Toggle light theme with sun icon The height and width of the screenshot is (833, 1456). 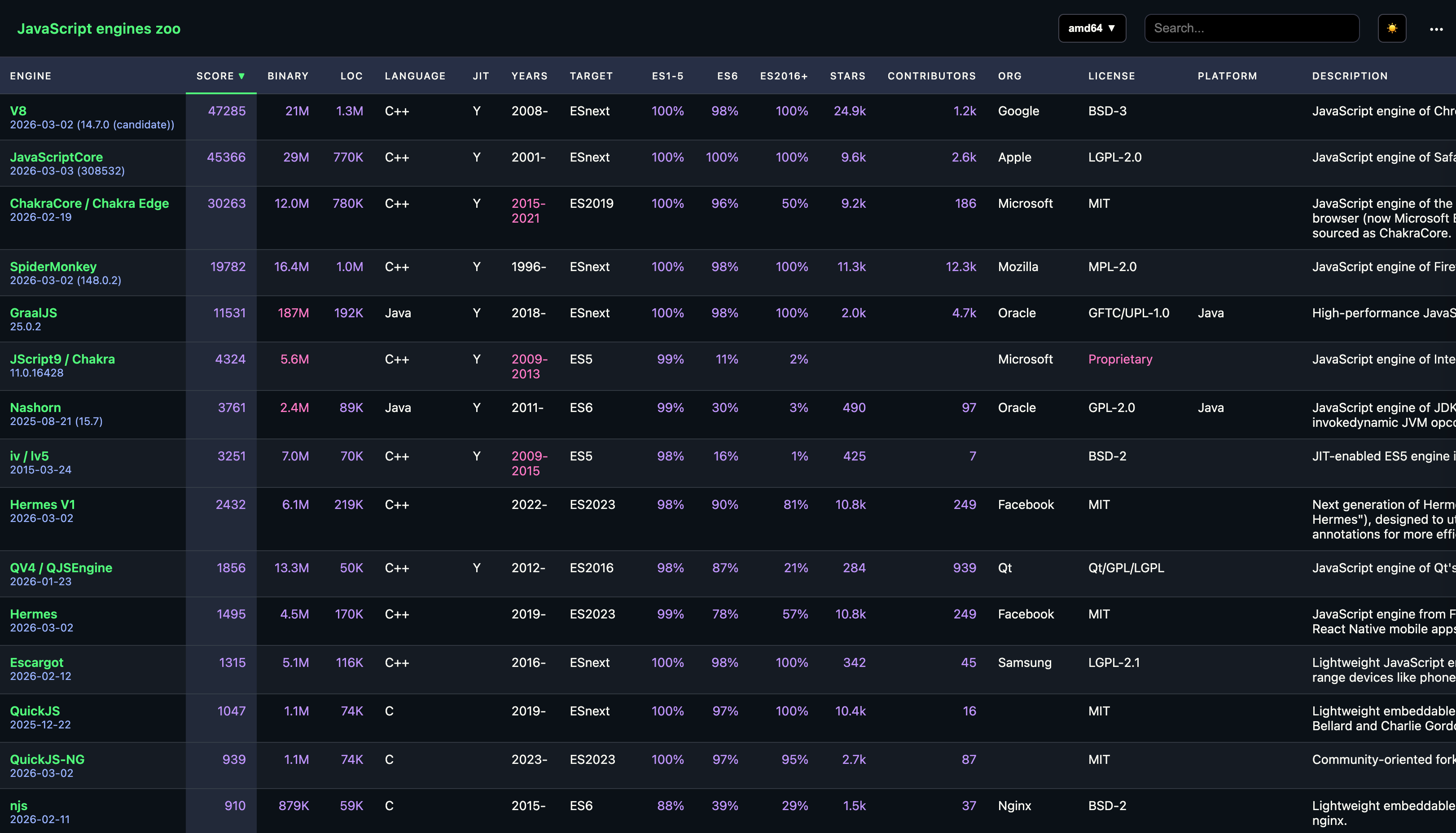click(1391, 29)
